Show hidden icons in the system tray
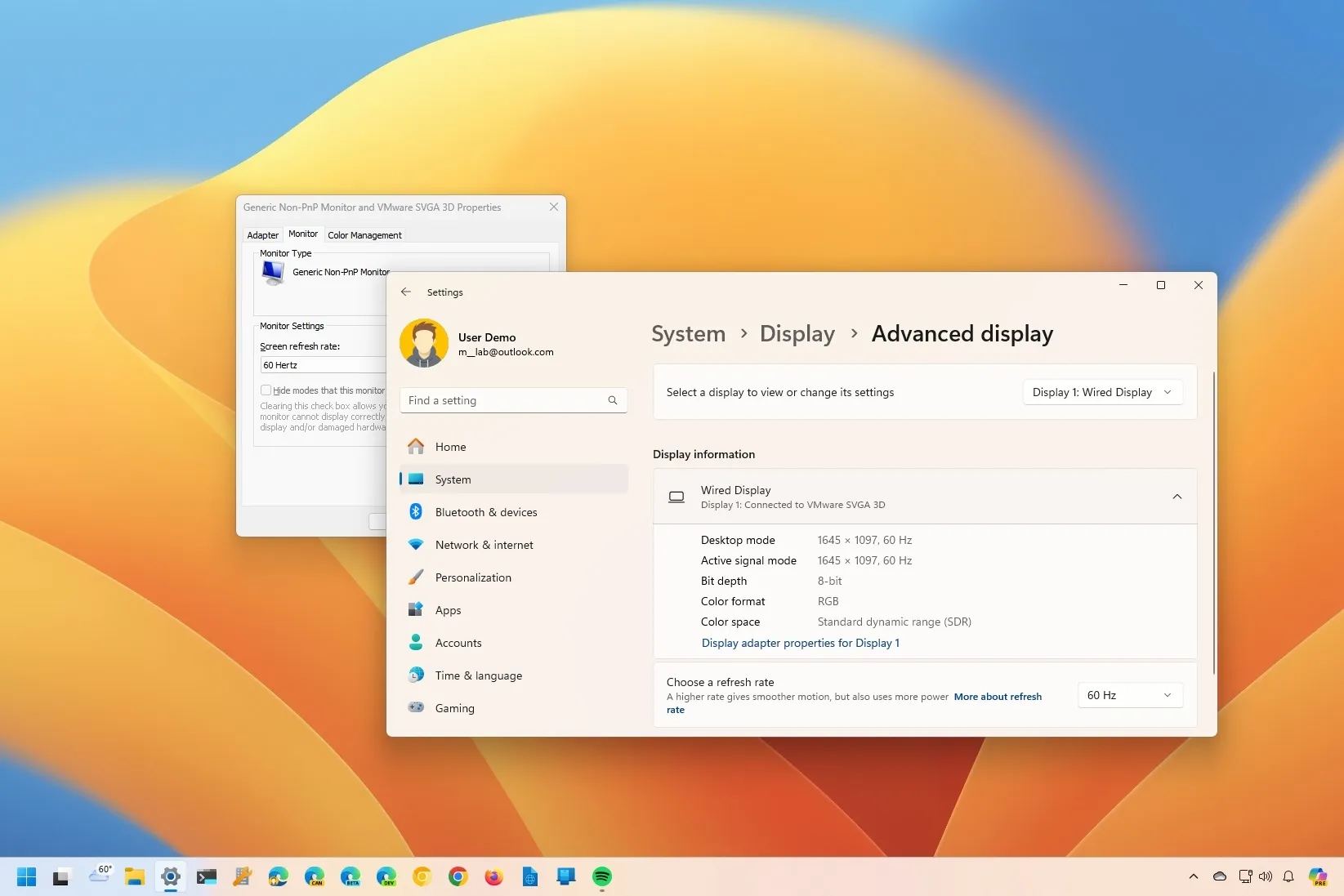The height and width of the screenshot is (896, 1344). 1193,876
